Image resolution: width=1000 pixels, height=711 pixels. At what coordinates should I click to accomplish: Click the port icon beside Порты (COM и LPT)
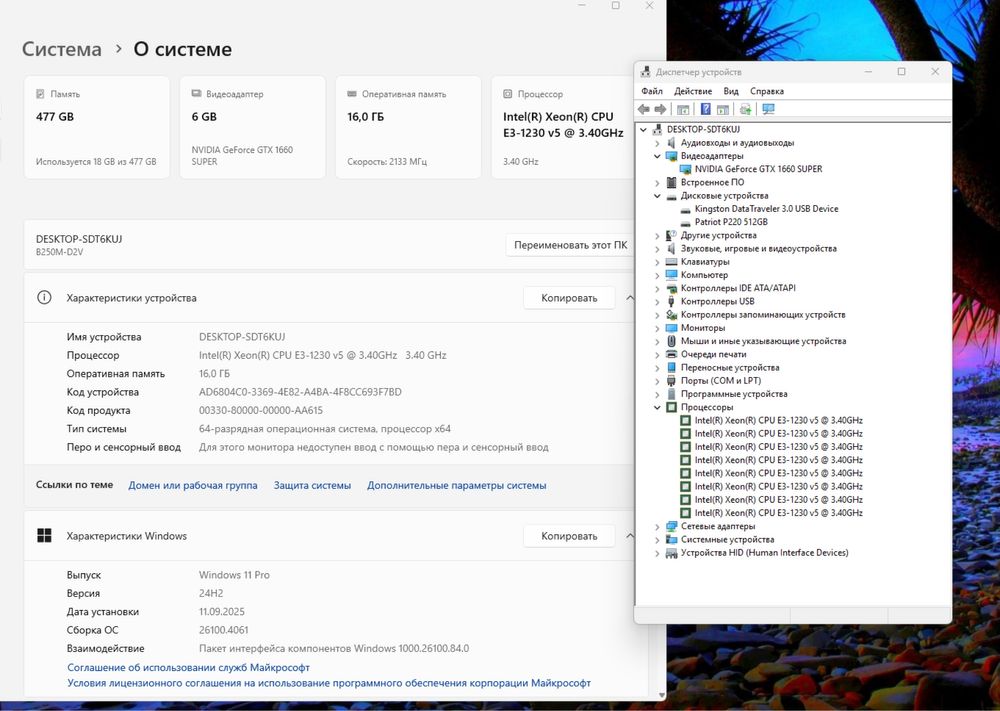pyautogui.click(x=671, y=381)
